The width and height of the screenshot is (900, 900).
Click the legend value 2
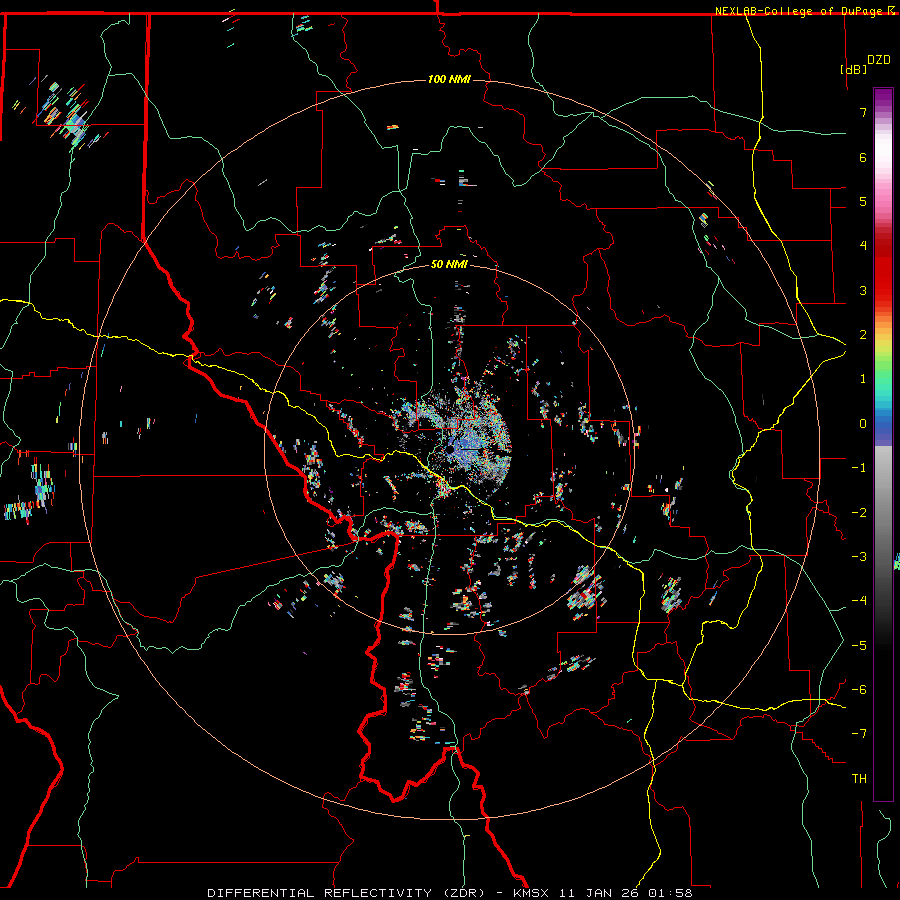pos(863,335)
